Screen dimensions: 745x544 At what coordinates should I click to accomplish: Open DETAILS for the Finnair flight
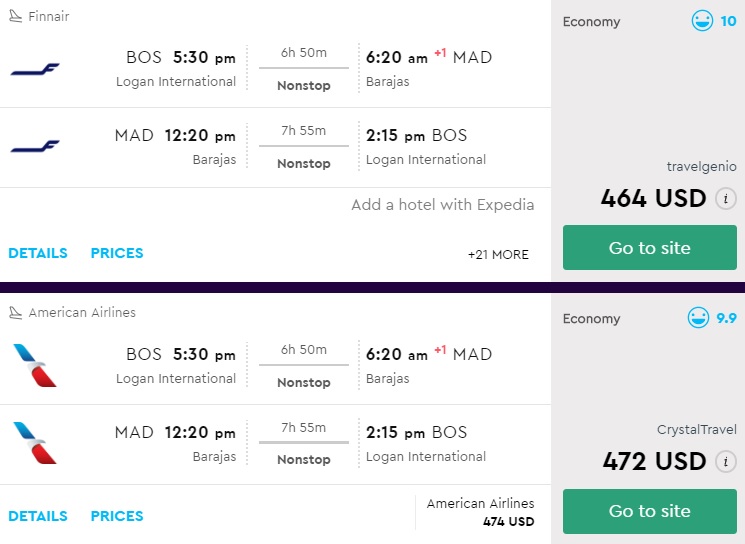point(38,253)
